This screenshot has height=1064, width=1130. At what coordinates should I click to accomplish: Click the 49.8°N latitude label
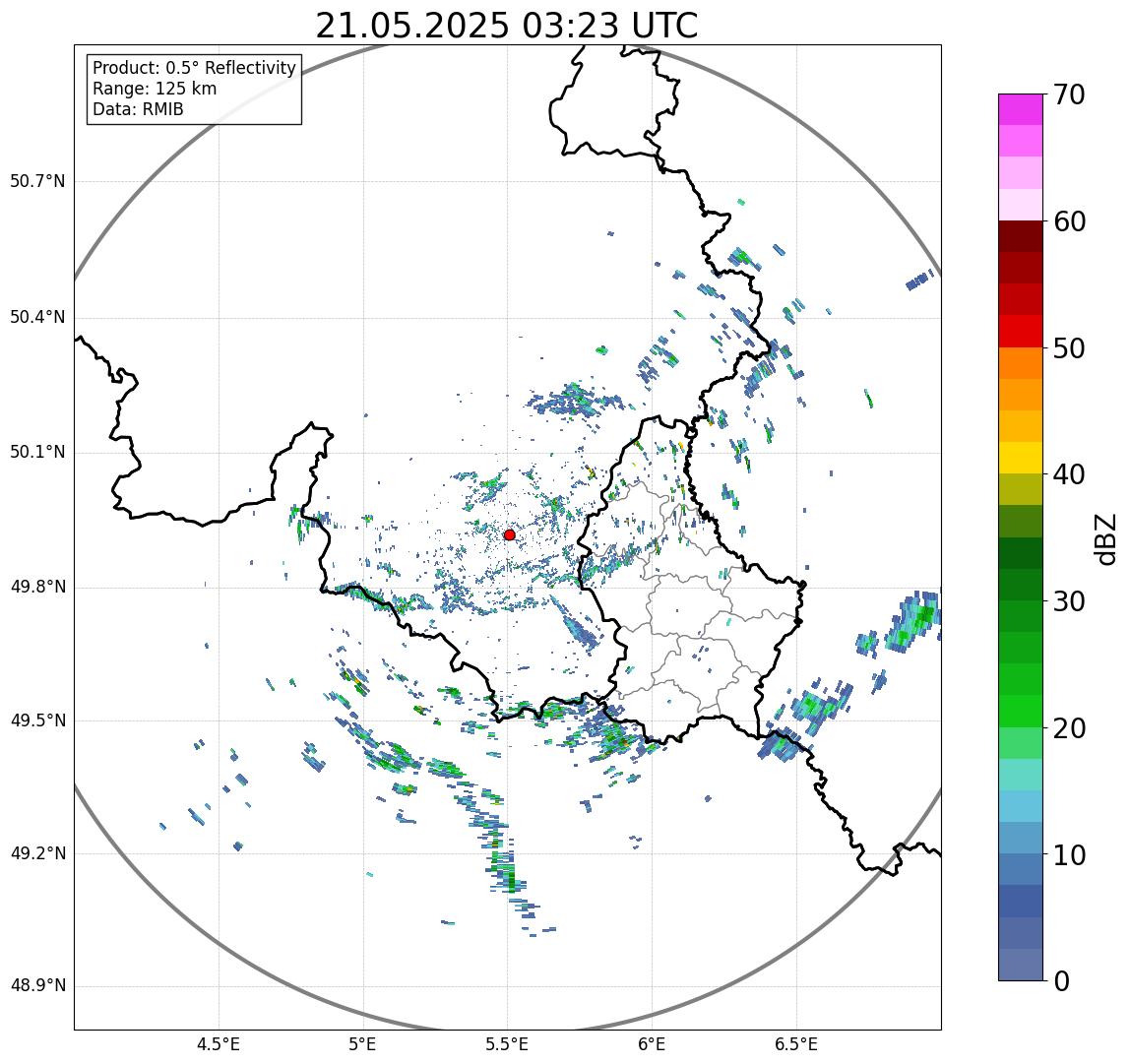[x=36, y=588]
